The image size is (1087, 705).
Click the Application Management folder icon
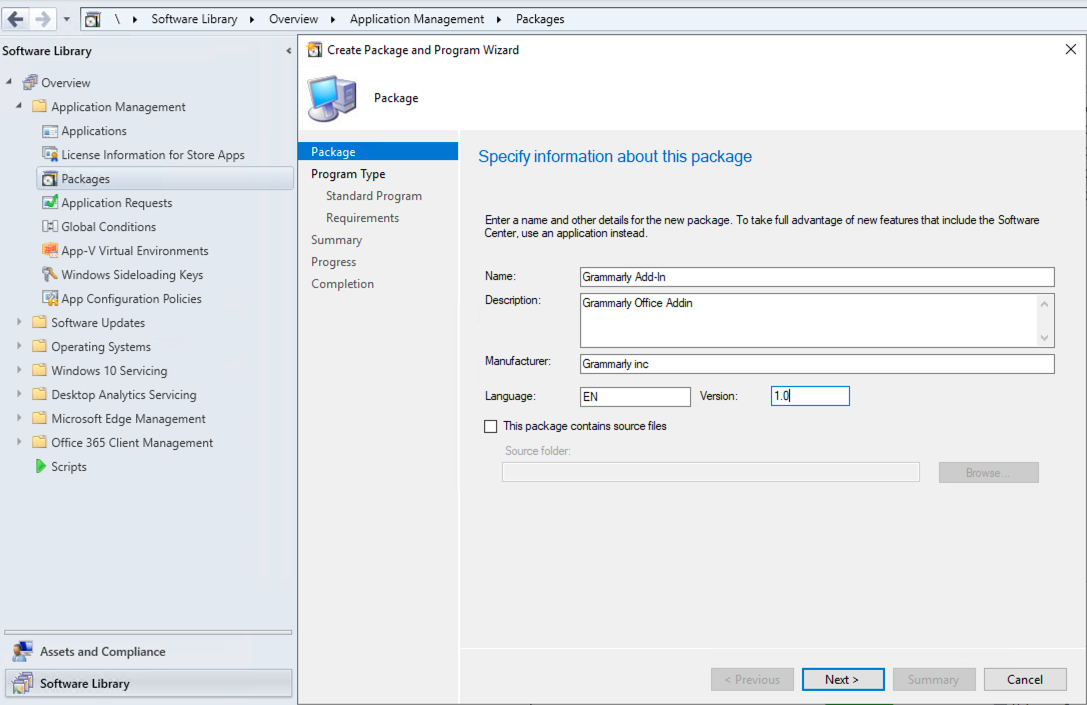click(40, 106)
